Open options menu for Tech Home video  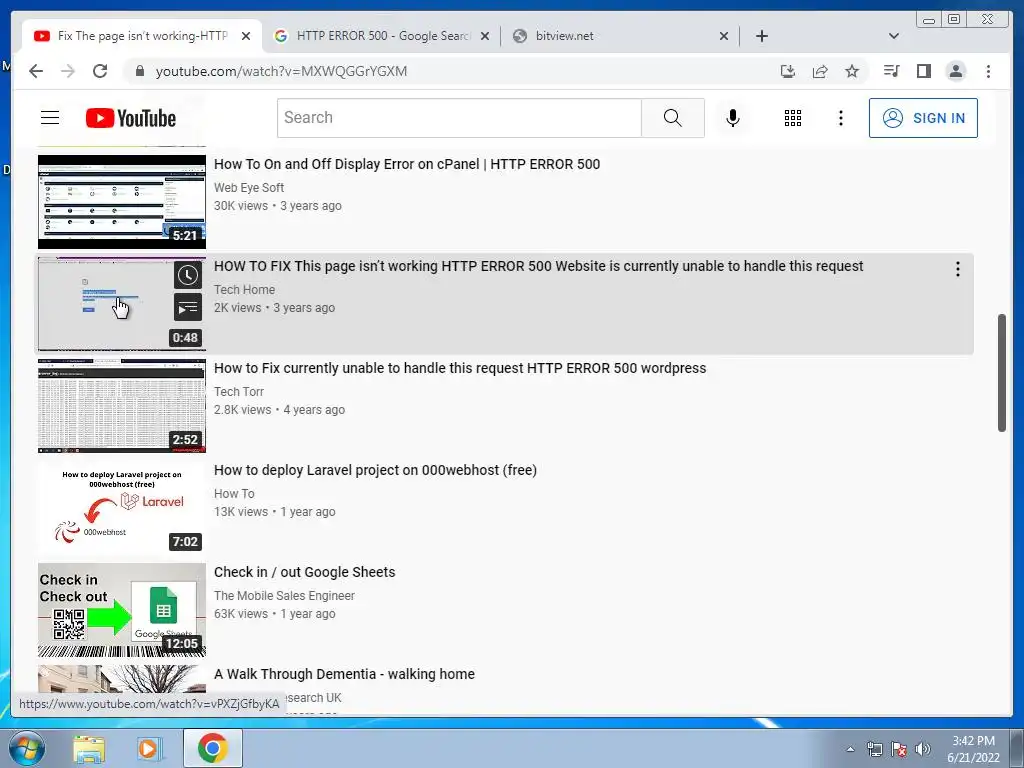957,268
